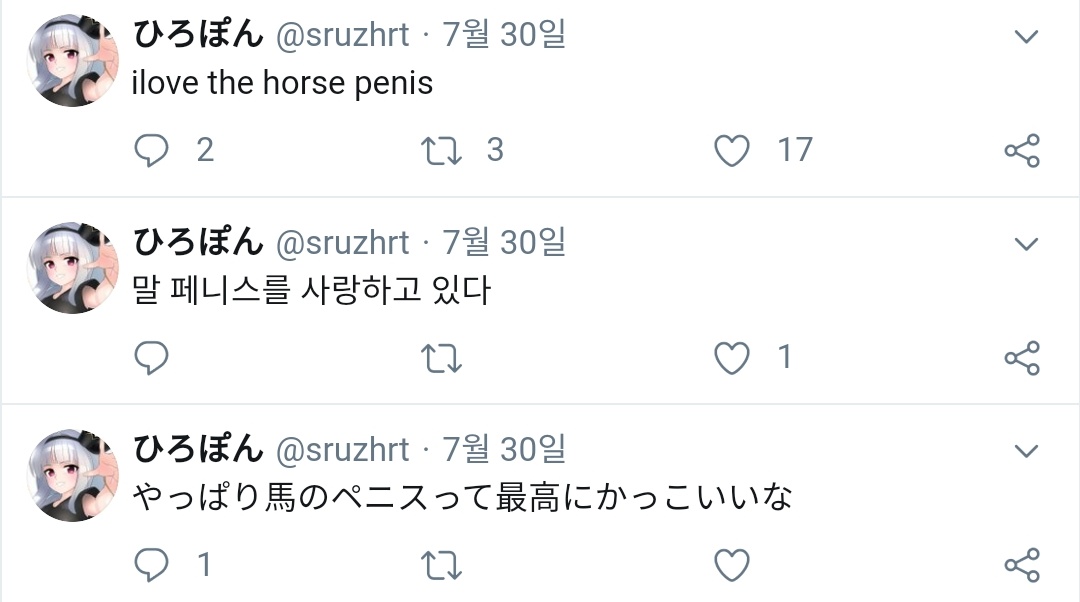Click the ひろぽん display name on the middle tweet

tap(198, 242)
